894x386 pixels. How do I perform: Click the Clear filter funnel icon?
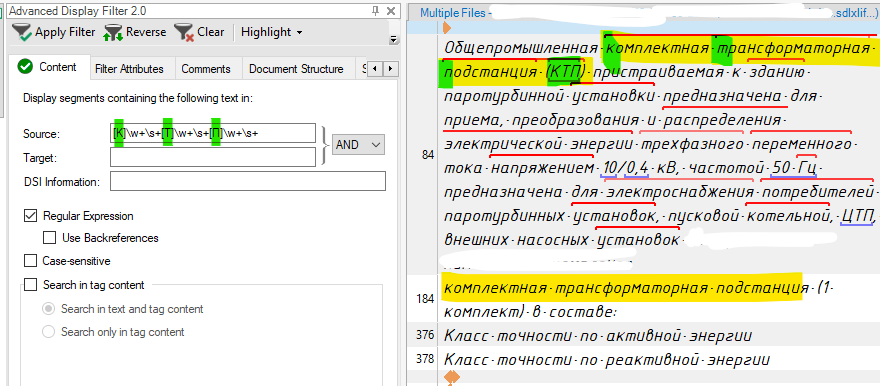point(184,32)
